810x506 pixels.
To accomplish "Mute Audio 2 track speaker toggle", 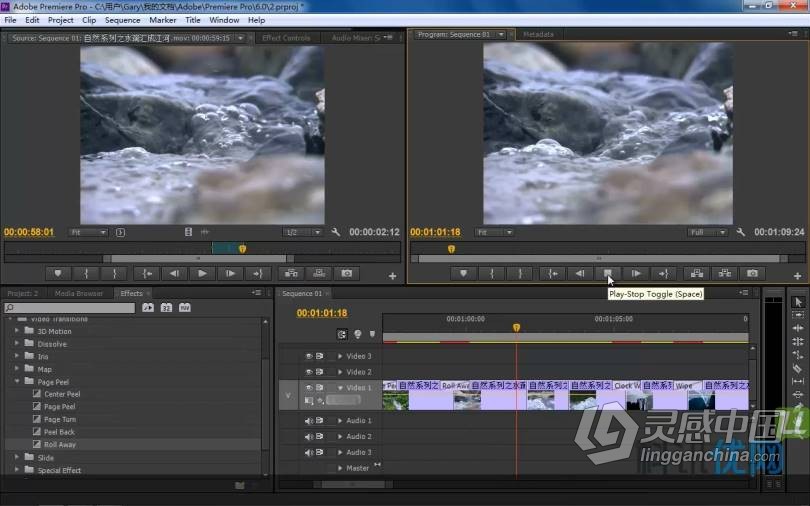I will pyautogui.click(x=308, y=437).
